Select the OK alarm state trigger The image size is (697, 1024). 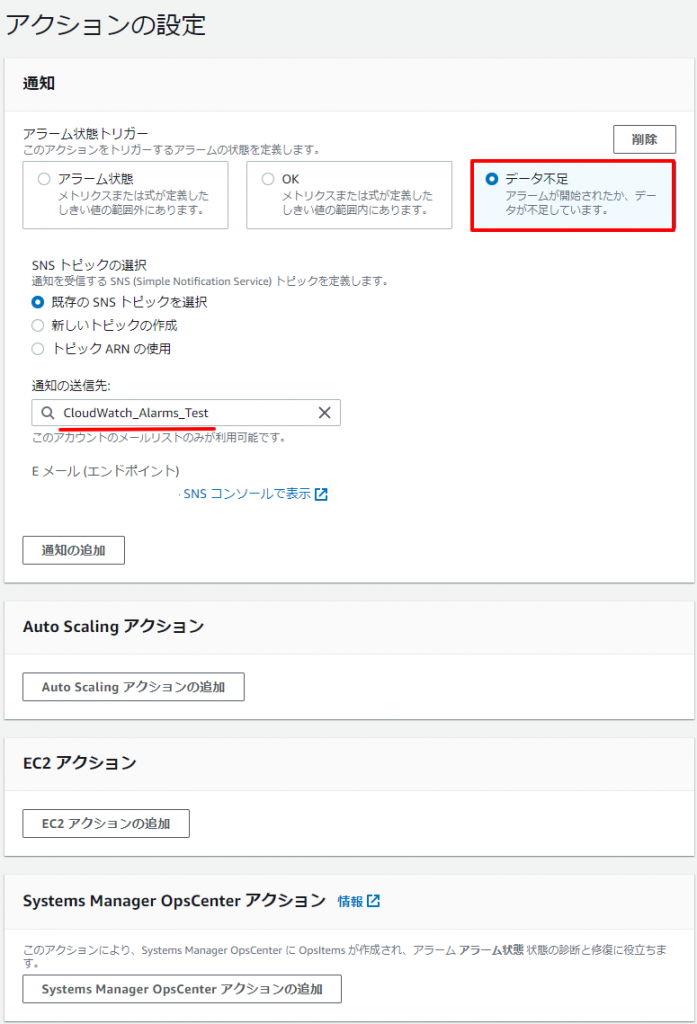pos(268,179)
